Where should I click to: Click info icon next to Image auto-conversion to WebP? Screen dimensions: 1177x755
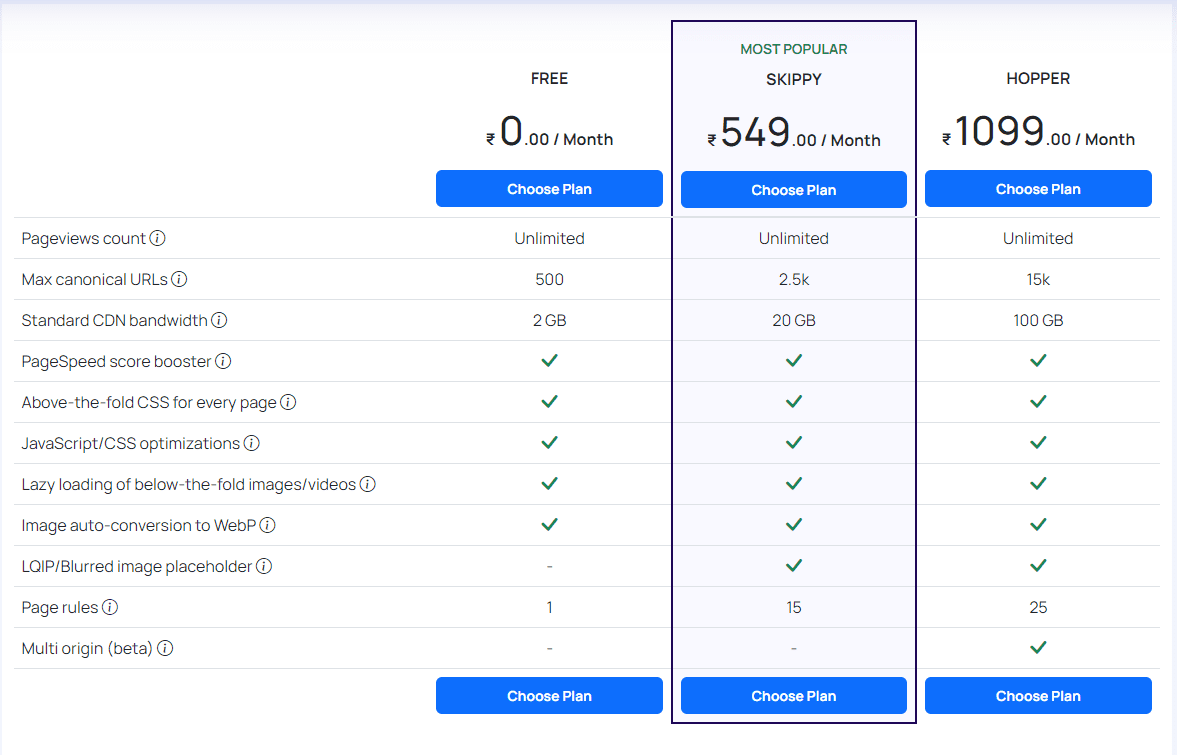tap(267, 525)
